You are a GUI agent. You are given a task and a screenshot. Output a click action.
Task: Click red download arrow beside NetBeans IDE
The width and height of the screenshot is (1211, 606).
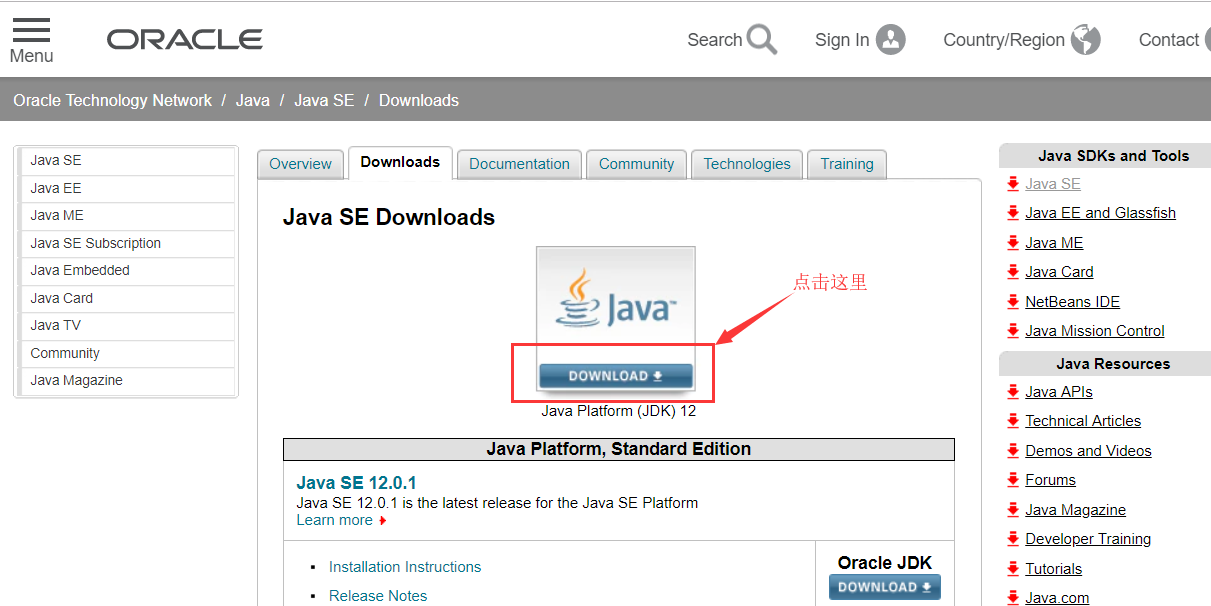[1013, 302]
